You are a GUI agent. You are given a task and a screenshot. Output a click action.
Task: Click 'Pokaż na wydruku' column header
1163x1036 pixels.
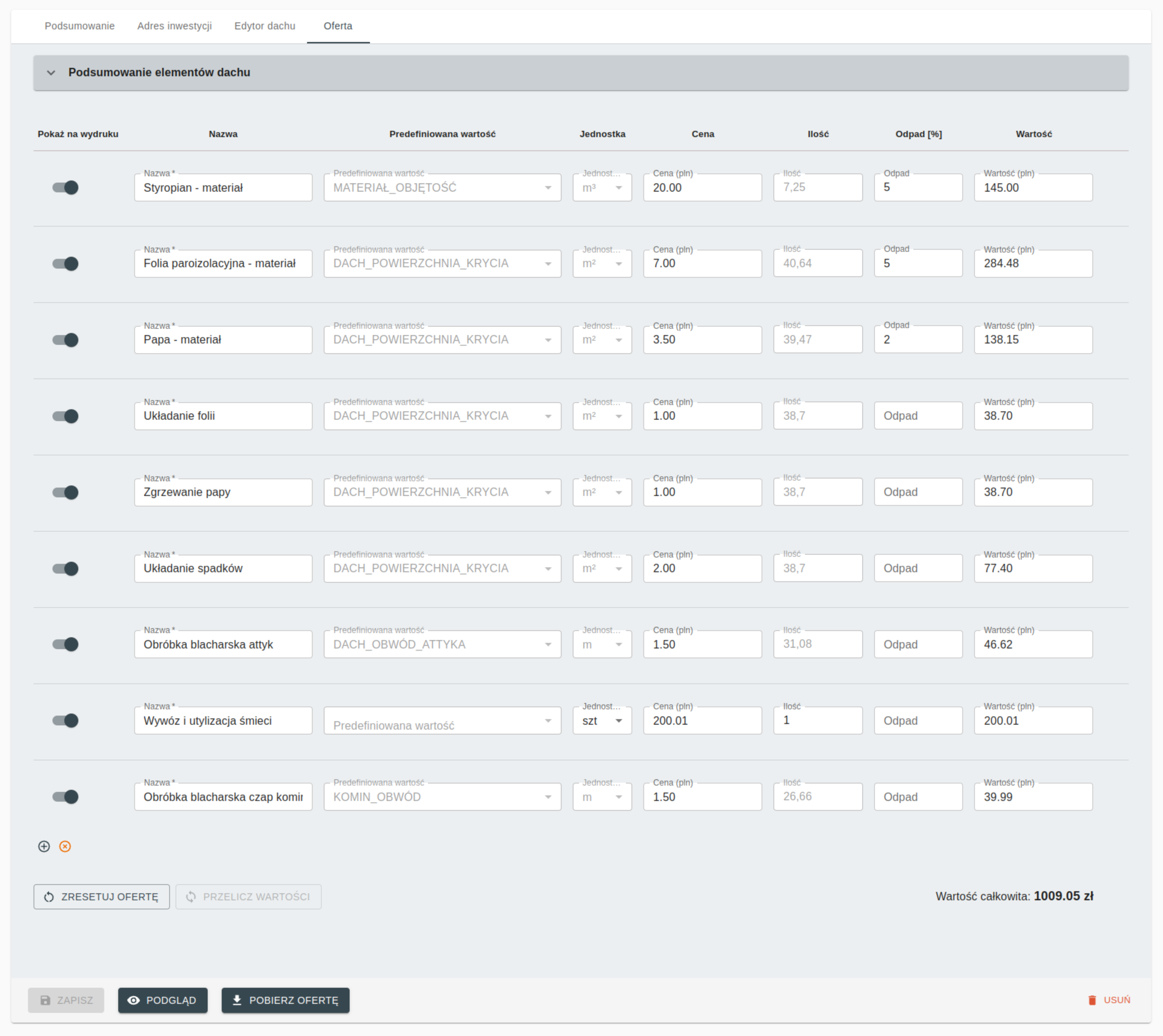[x=78, y=134]
